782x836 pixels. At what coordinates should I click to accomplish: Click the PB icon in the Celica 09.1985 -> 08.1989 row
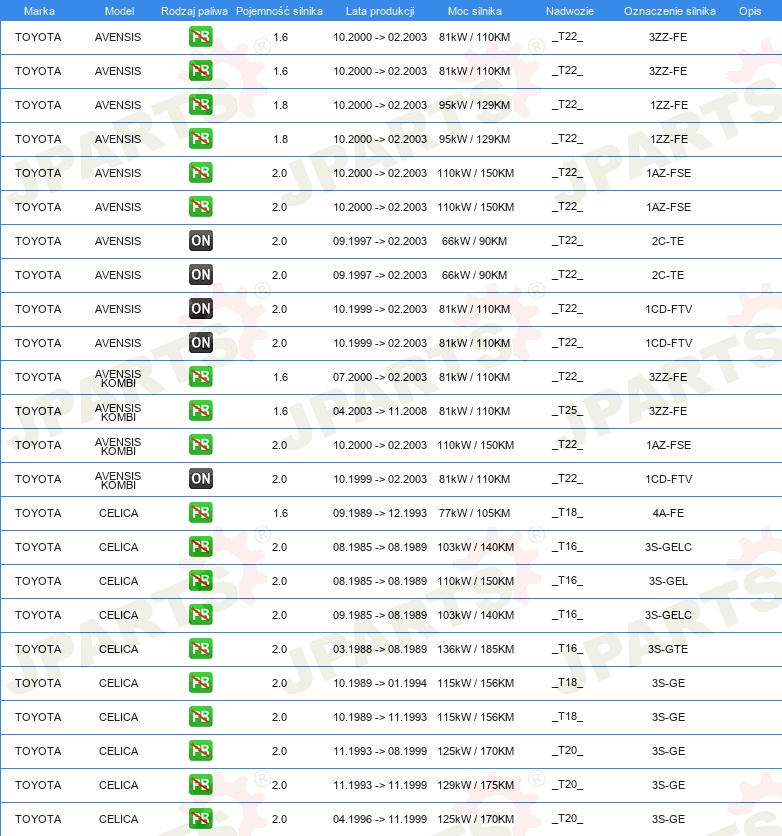[x=200, y=615]
